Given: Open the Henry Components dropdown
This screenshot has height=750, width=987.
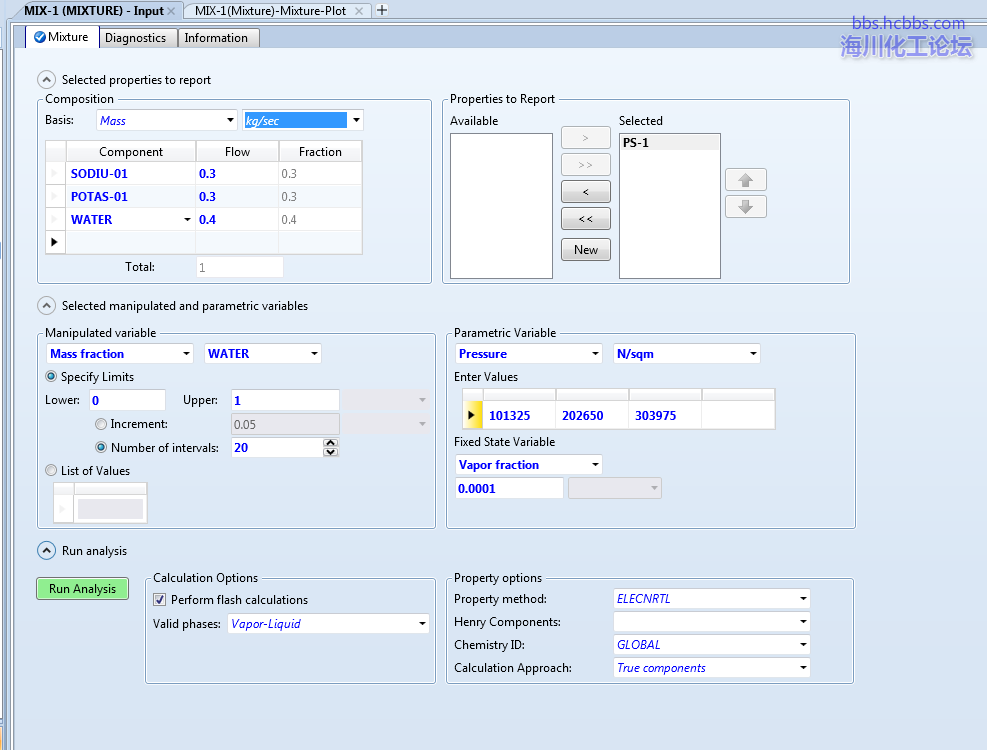Looking at the screenshot, I should [x=803, y=622].
